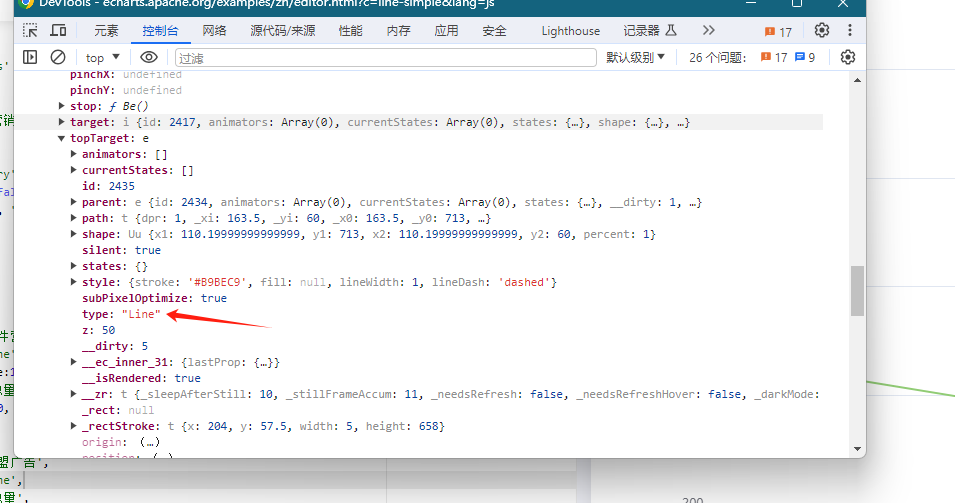Toggle the device toolbar icon
Viewport: 955px width, 503px height.
coord(59,31)
